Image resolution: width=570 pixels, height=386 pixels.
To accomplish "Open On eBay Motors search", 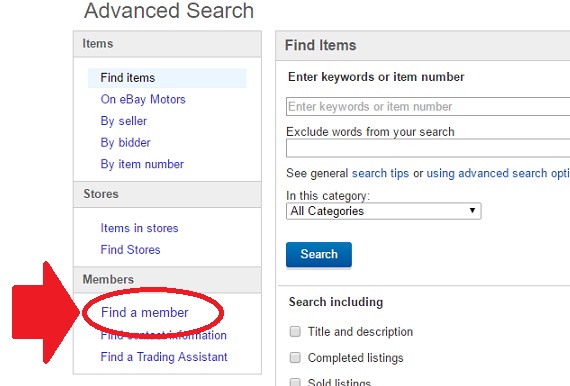I will click(x=143, y=99).
